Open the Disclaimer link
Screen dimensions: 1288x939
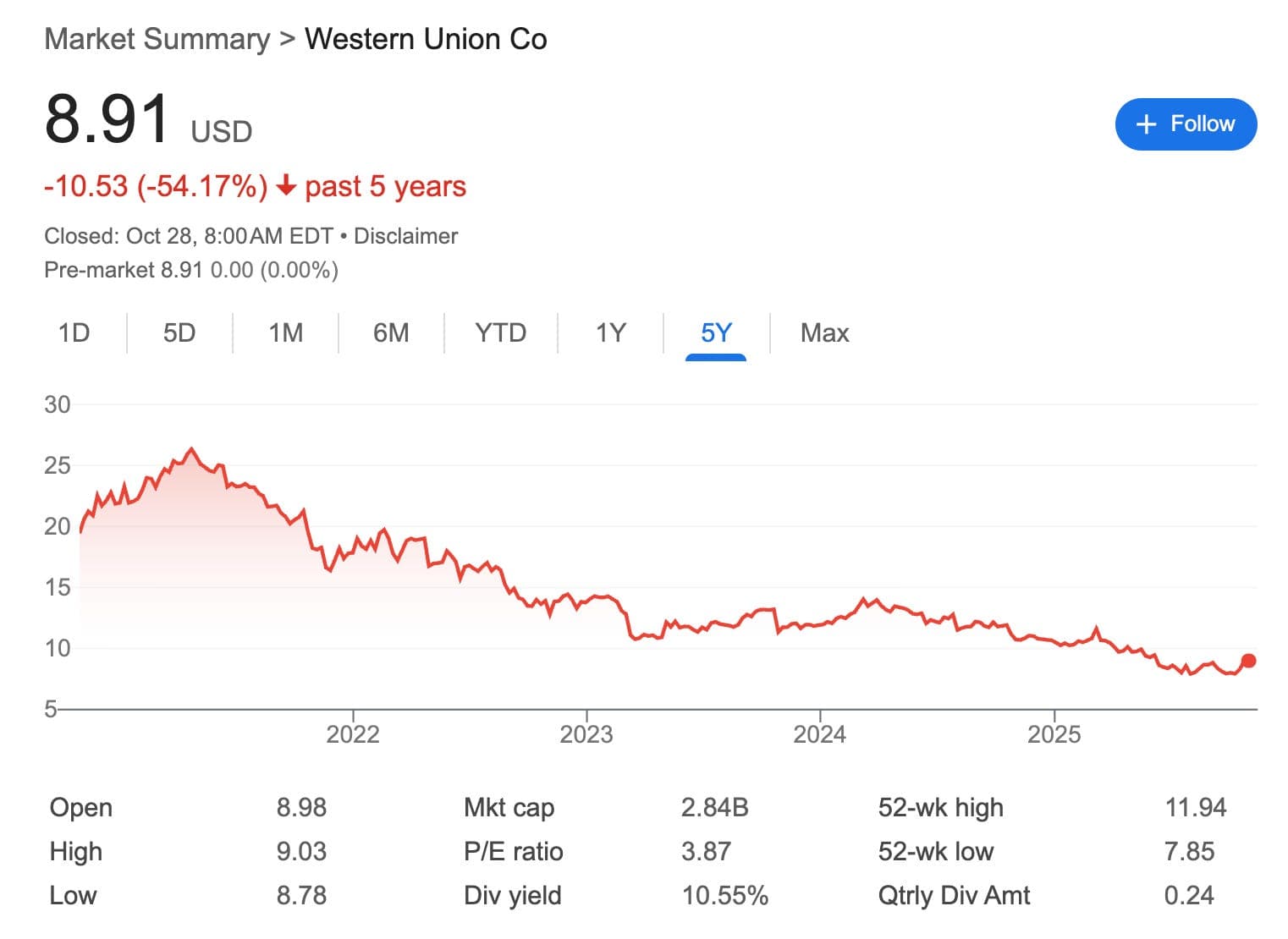tap(405, 236)
